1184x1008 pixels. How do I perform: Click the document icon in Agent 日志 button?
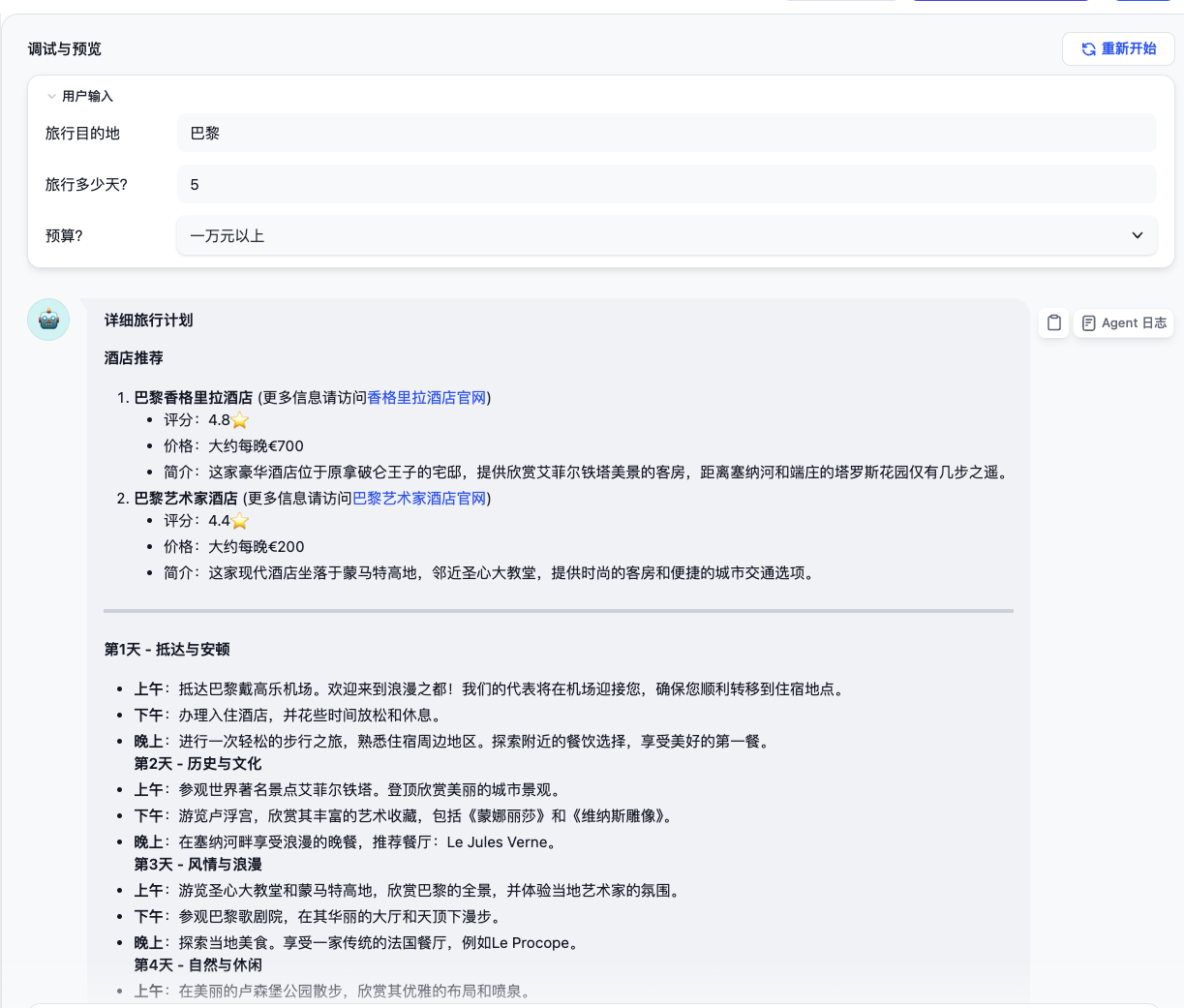pos(1088,322)
